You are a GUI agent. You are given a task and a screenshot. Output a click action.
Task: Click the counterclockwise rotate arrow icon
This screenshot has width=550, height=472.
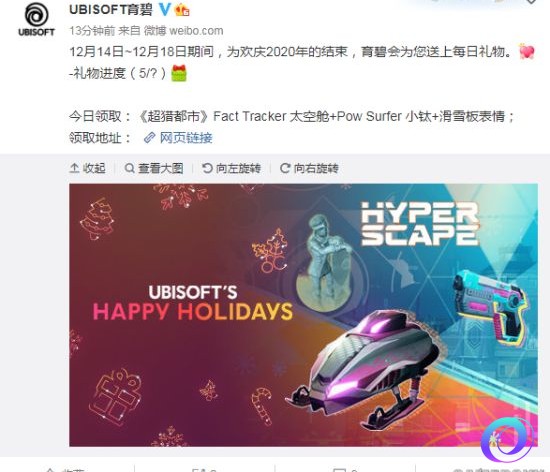(x=207, y=168)
